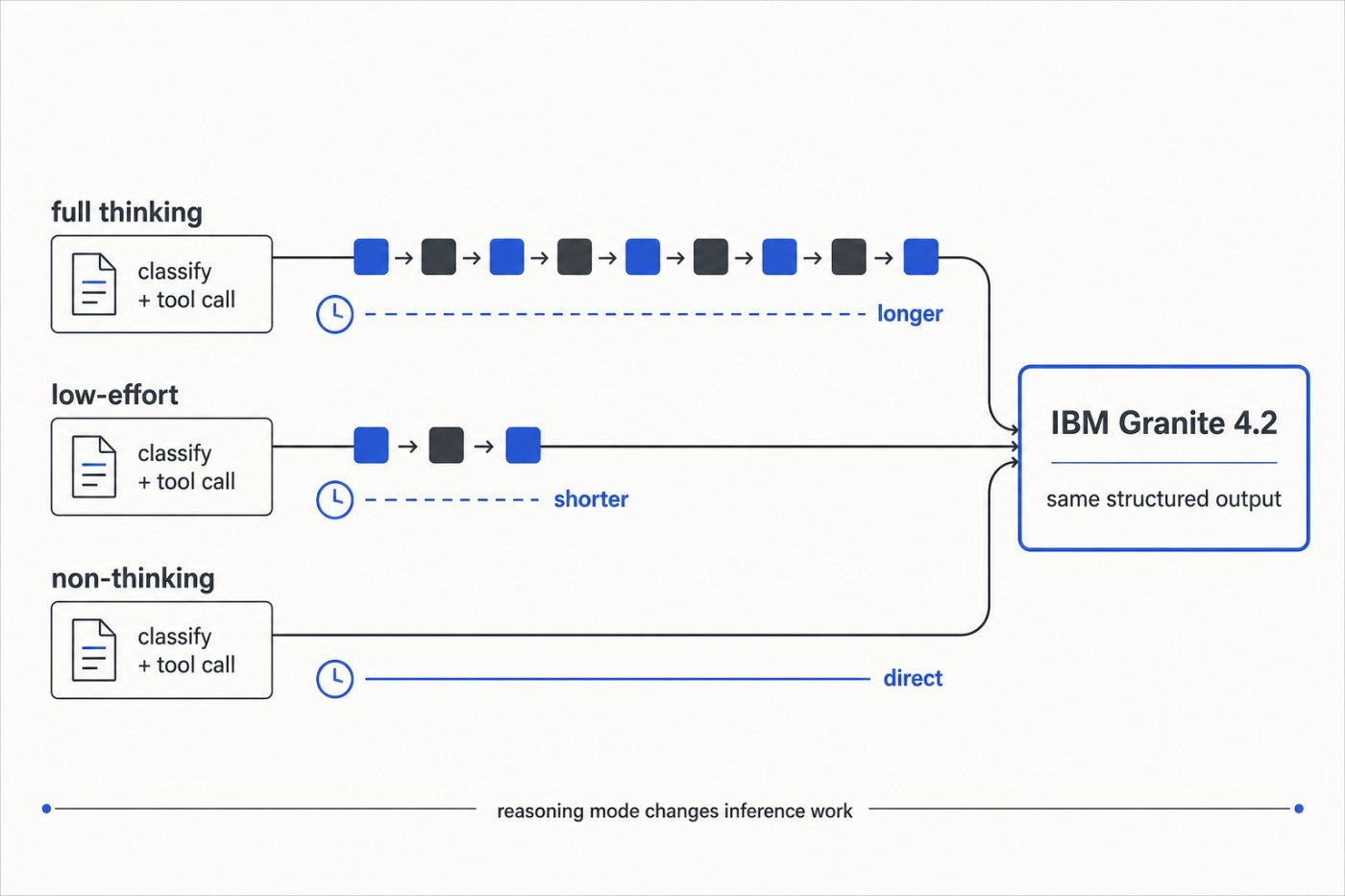The width and height of the screenshot is (1345, 896).
Task: Click the clock icon beside "shorter"
Action: (x=335, y=499)
